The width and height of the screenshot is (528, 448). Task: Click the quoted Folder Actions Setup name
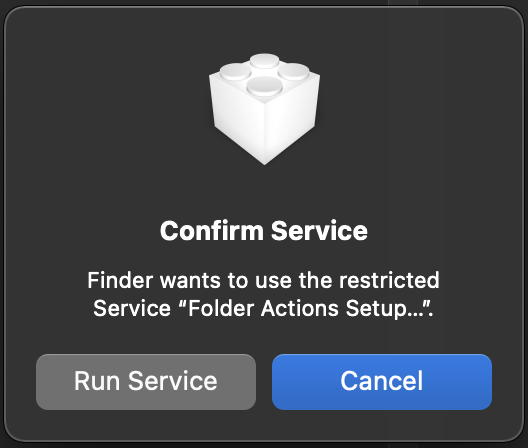coord(305,308)
